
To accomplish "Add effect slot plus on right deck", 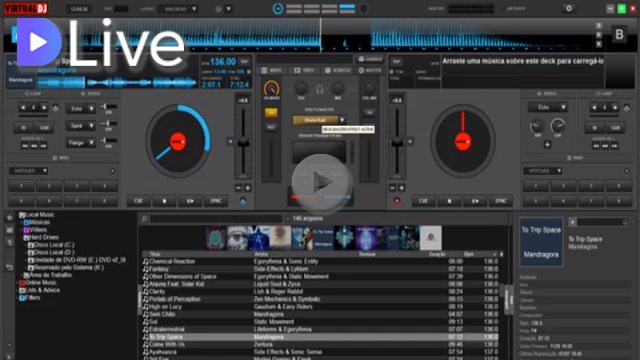I will (x=547, y=145).
